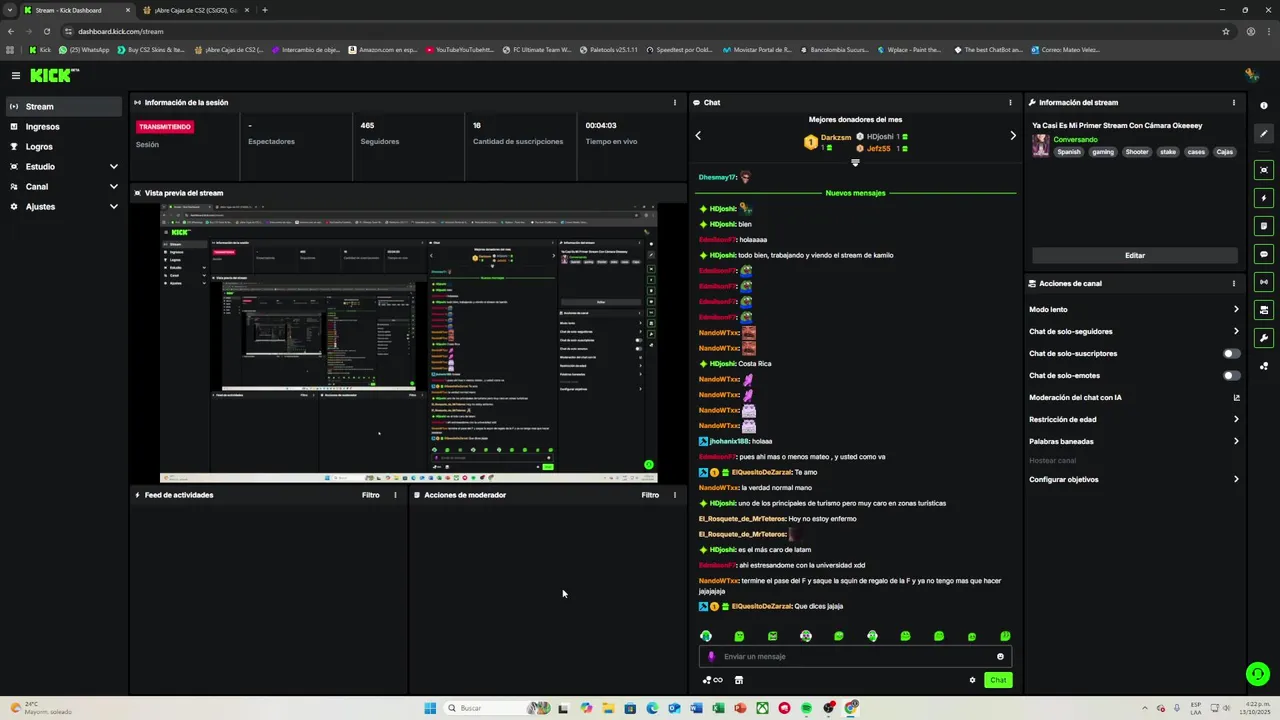
Task: Toggle Chat de solo-emotes switch
Action: tap(1232, 376)
